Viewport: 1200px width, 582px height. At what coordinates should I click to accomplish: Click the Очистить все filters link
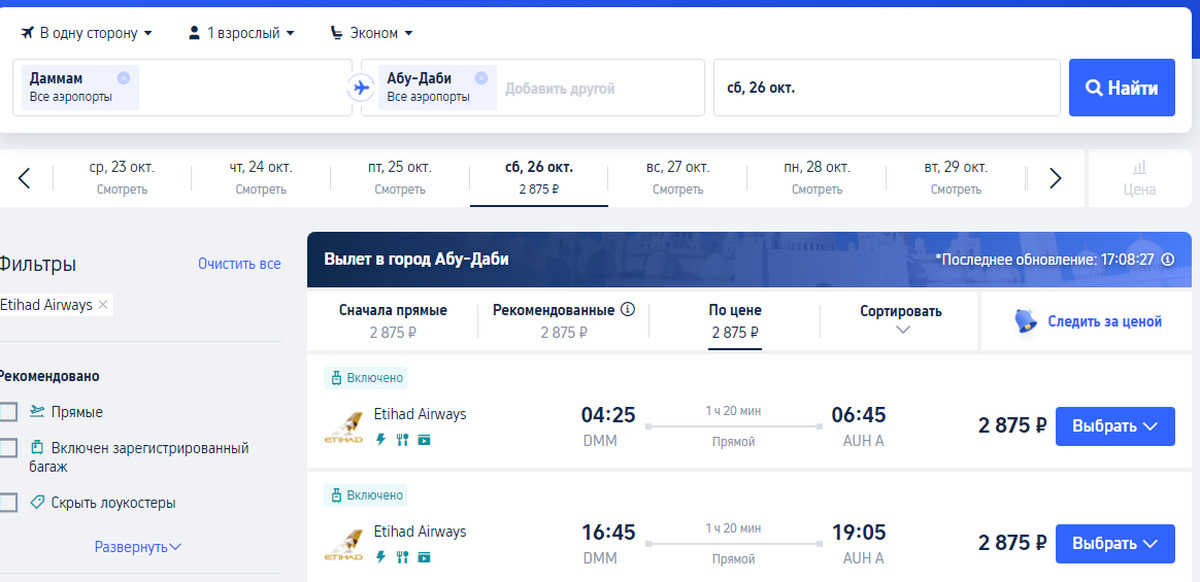pyautogui.click(x=239, y=264)
